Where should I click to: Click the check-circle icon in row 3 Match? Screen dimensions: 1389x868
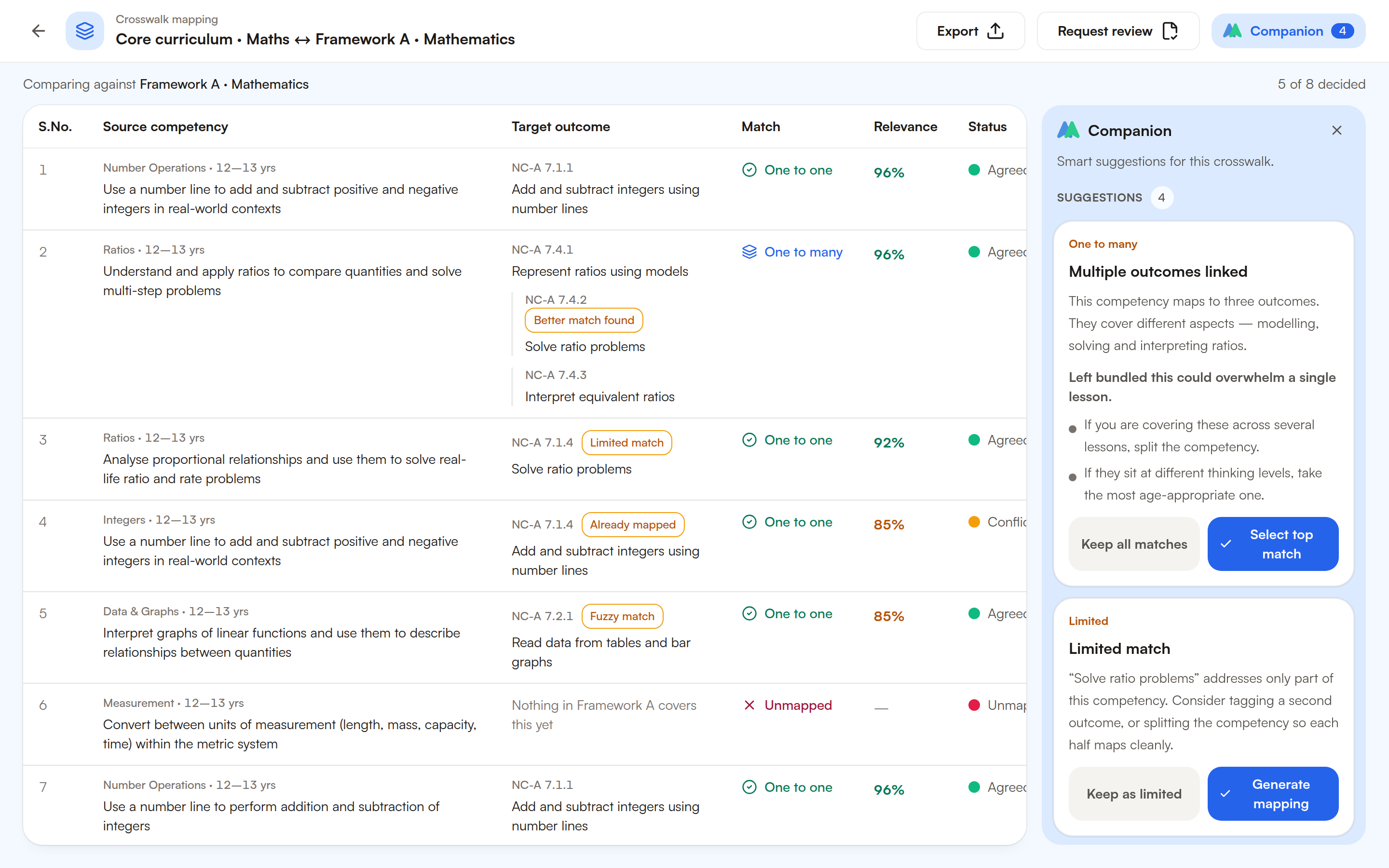coord(749,440)
